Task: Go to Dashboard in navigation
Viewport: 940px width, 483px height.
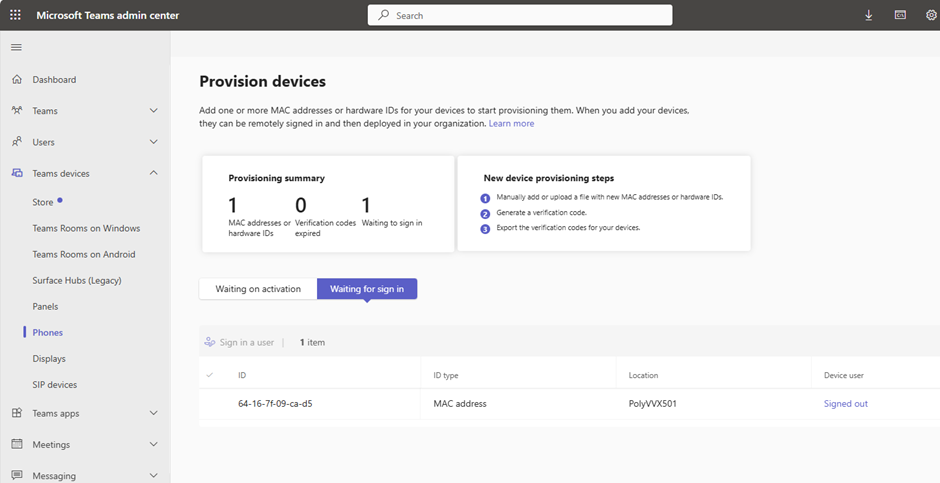Action: pyautogui.click(x=54, y=79)
